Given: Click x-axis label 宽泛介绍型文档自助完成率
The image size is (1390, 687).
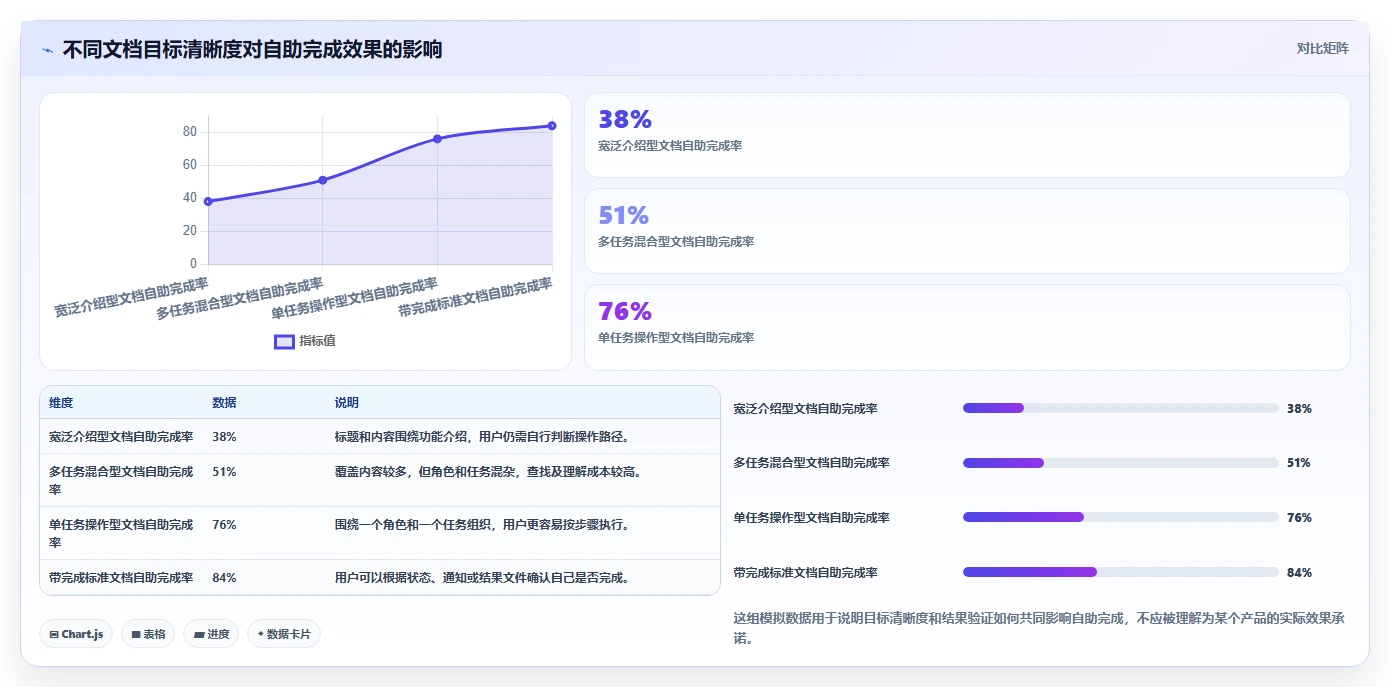Looking at the screenshot, I should click(x=131, y=298).
